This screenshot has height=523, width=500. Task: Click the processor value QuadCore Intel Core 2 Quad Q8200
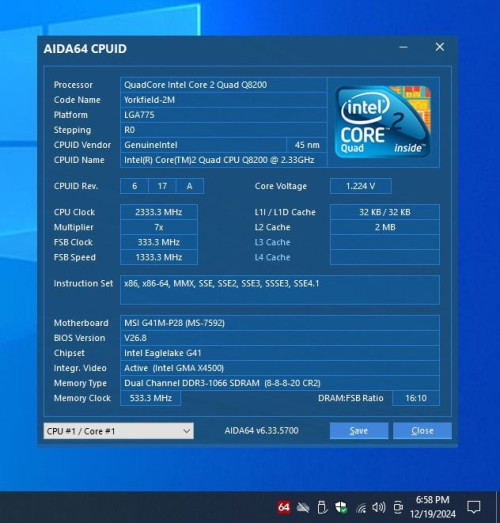point(223,85)
